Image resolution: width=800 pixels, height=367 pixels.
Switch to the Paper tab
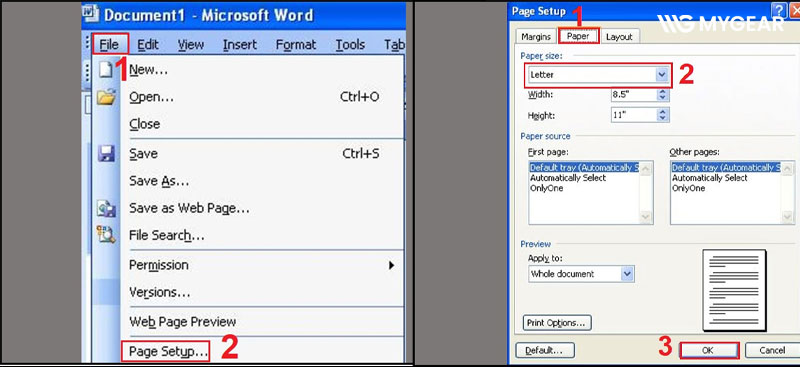tap(578, 36)
